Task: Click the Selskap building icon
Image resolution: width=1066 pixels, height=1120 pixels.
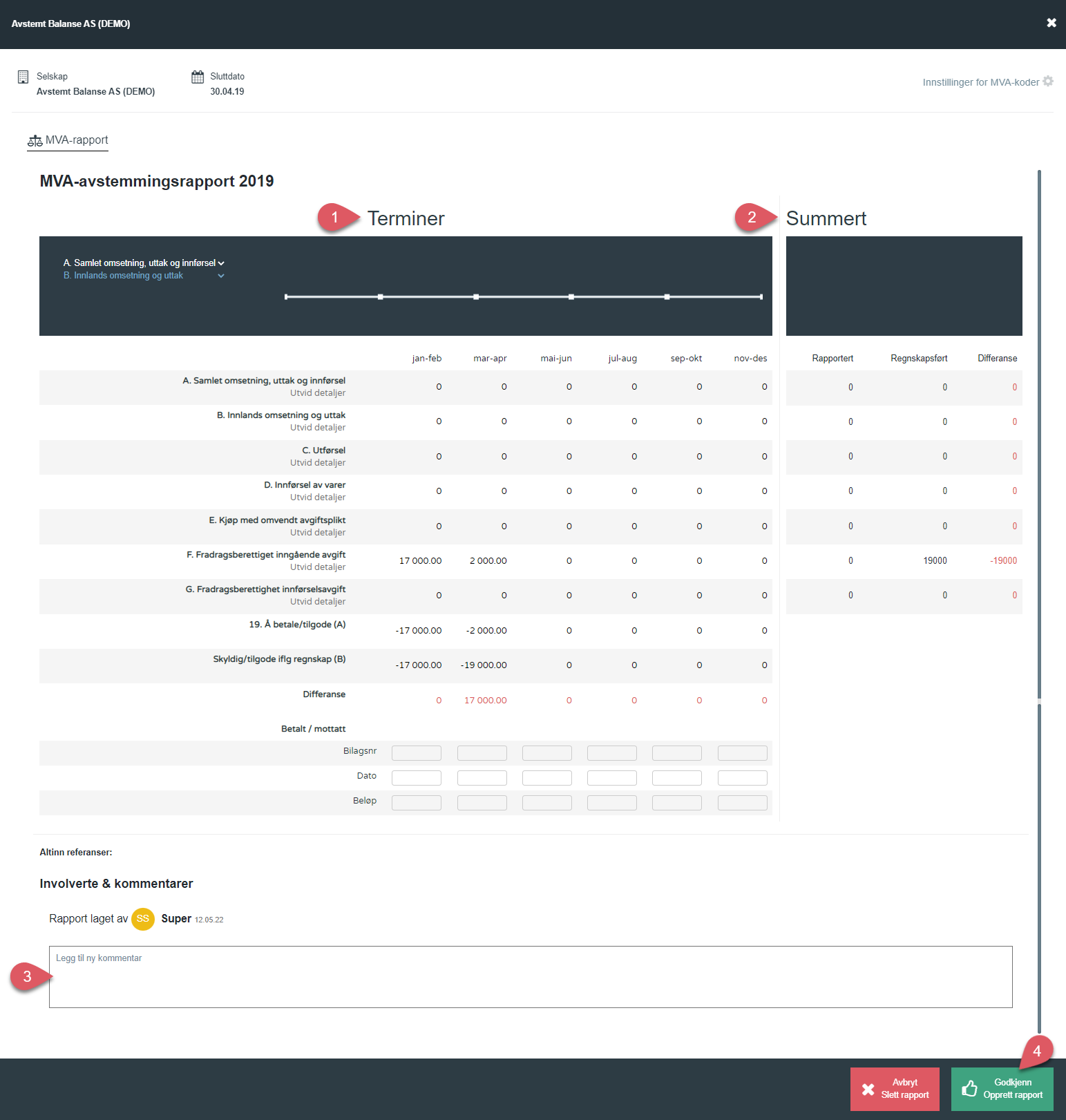Action: (x=23, y=77)
